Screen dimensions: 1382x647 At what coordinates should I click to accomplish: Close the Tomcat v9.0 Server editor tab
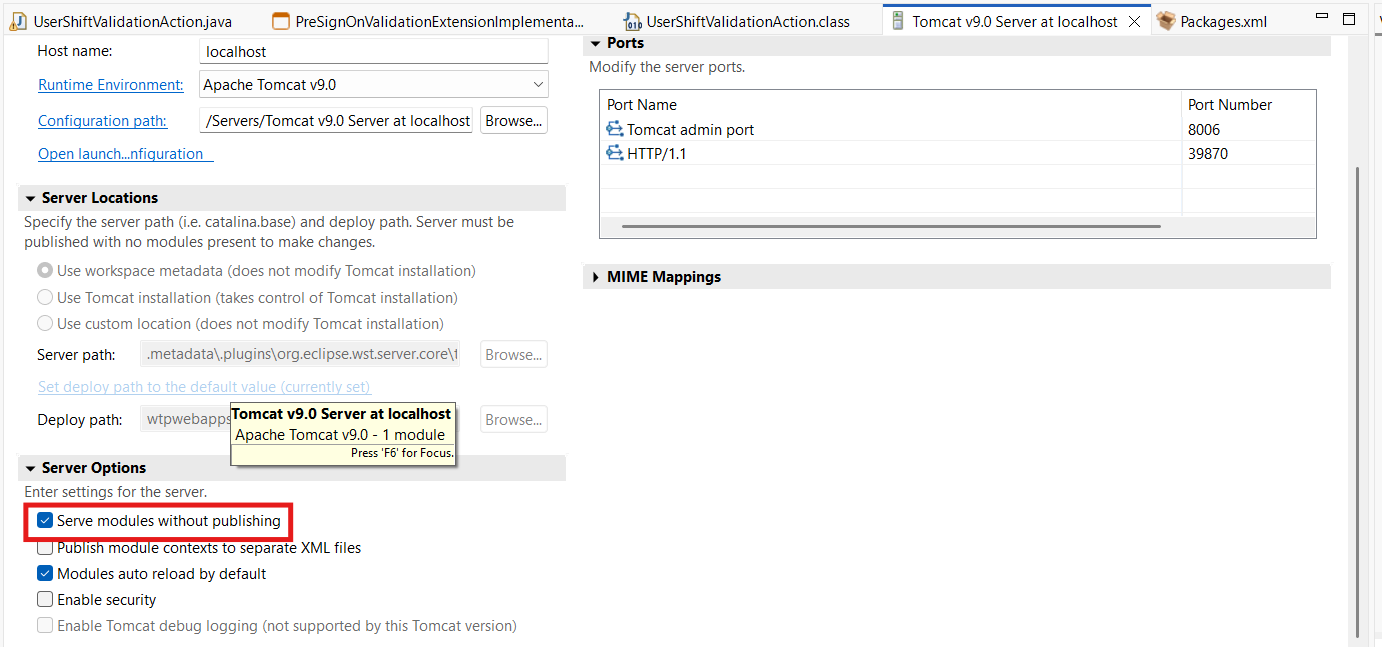(x=1134, y=21)
